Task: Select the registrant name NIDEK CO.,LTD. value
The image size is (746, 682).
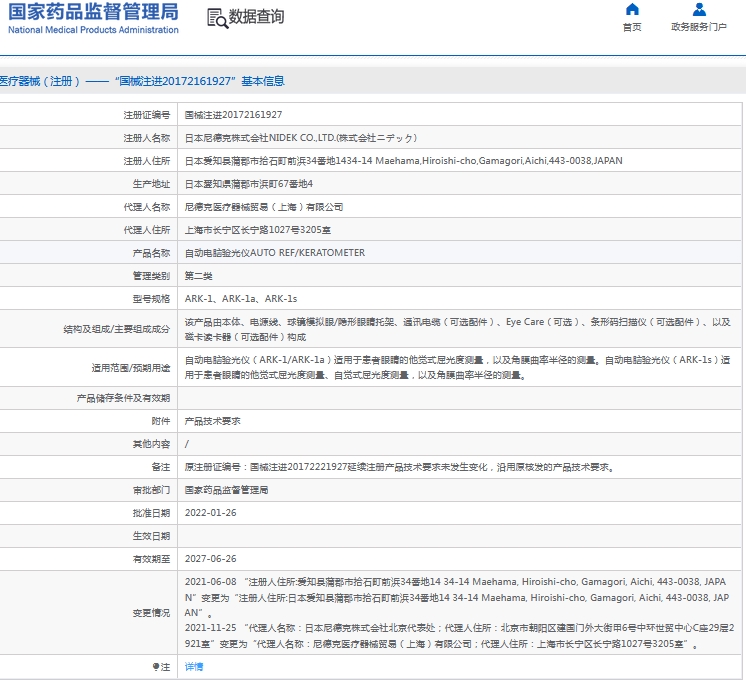Action: (x=301, y=138)
